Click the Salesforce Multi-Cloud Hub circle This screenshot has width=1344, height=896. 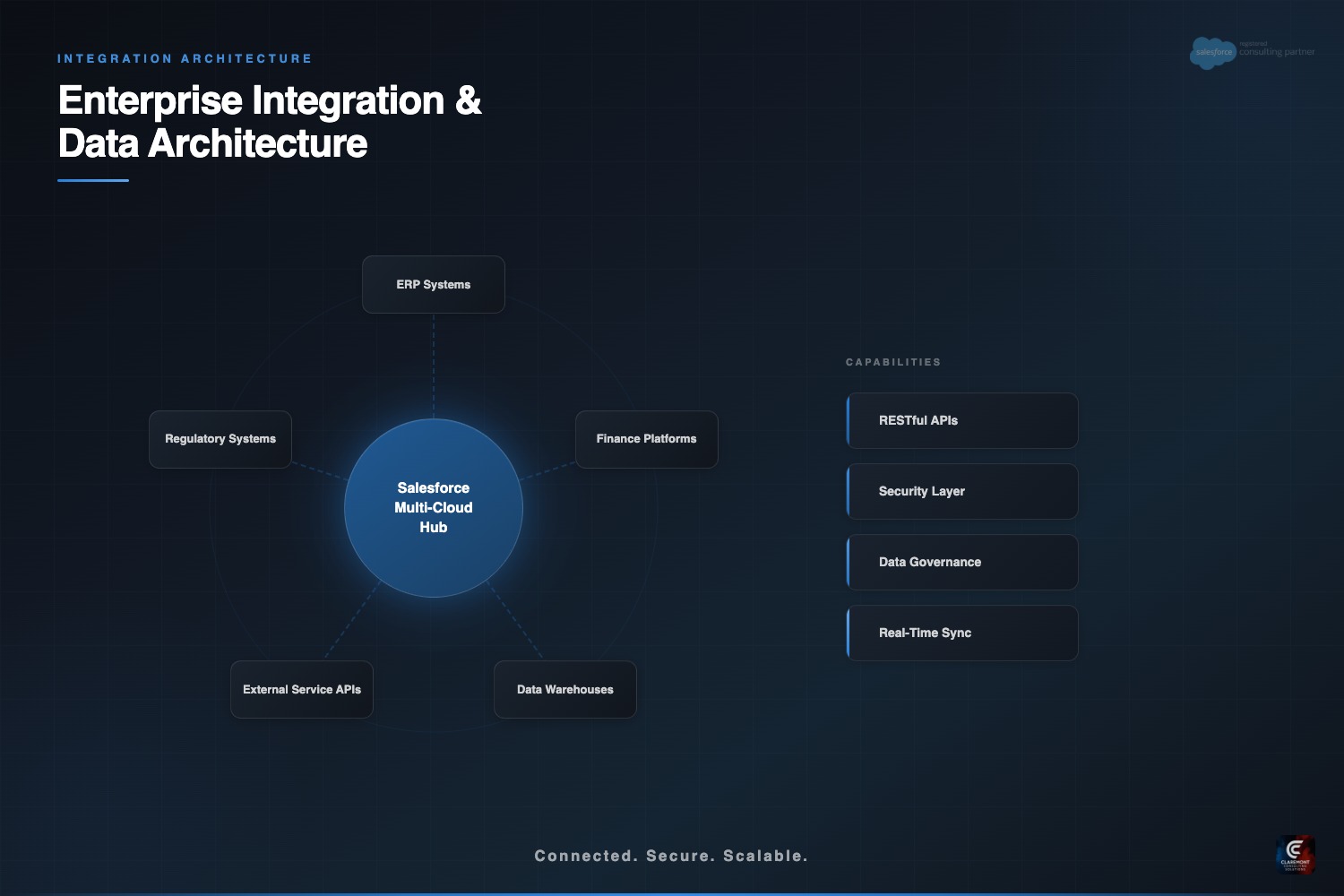point(434,508)
